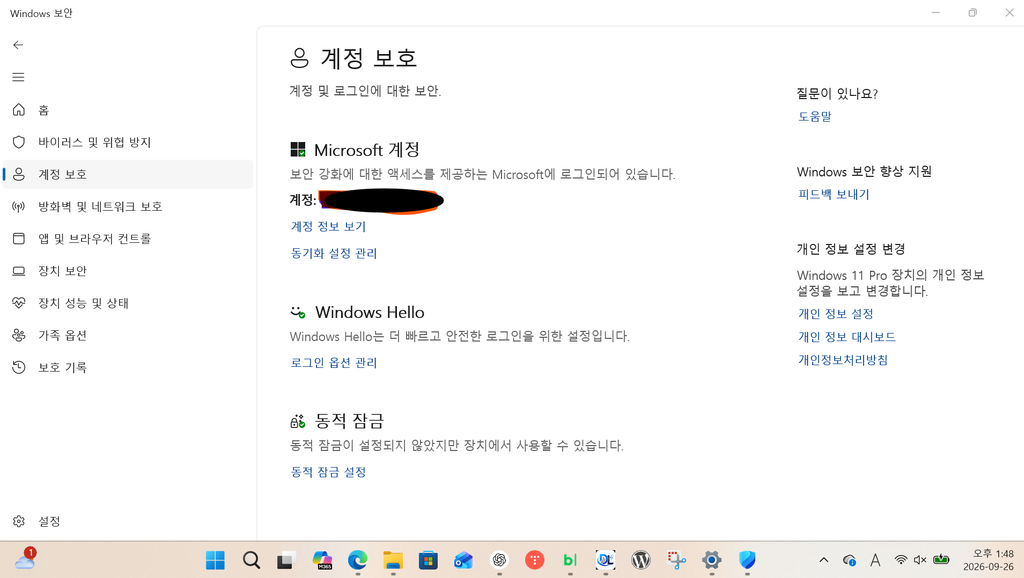Click the Microsoft 계정 heading icon

click(x=298, y=150)
